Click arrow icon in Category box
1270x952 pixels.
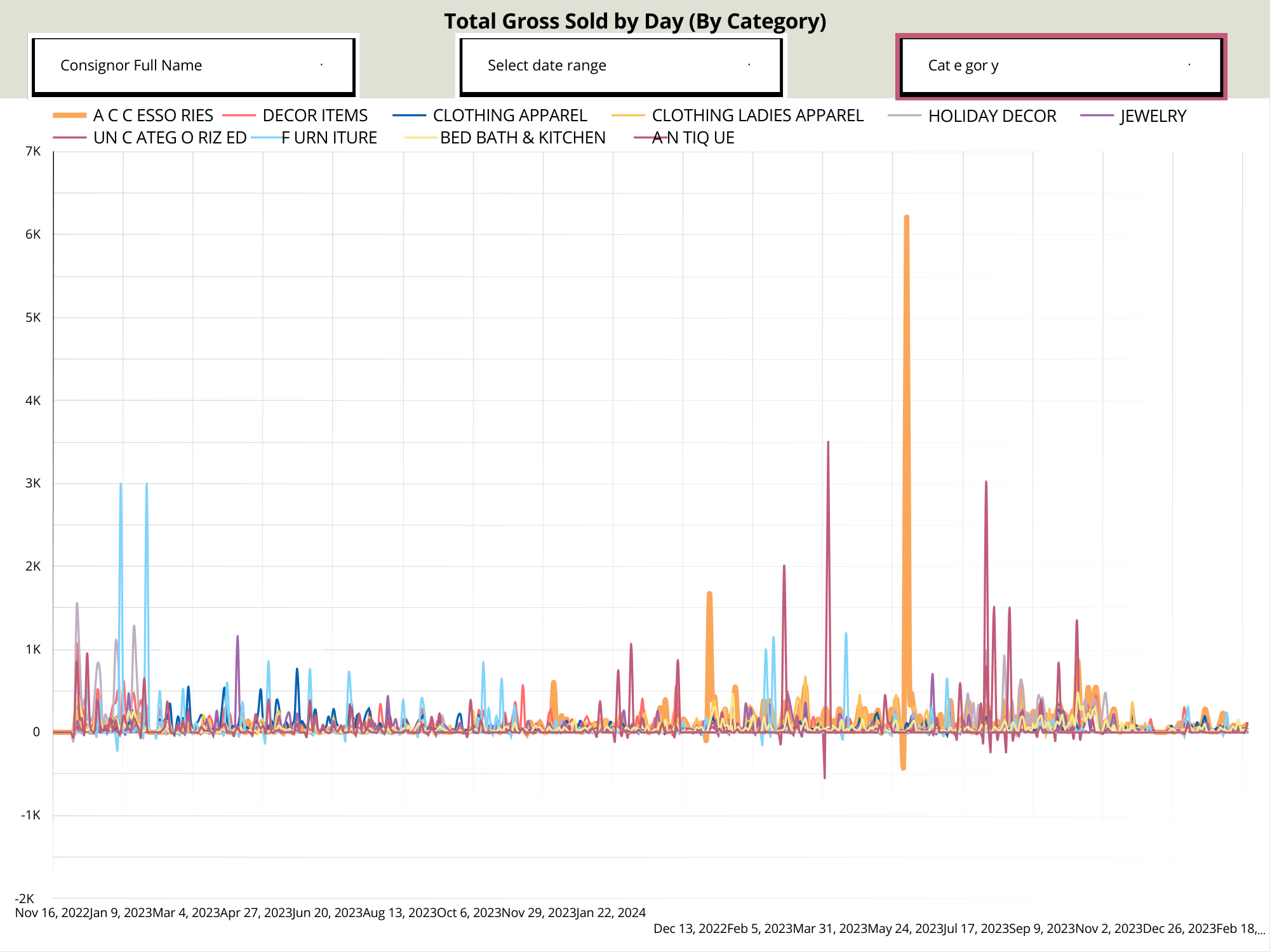(1189, 65)
